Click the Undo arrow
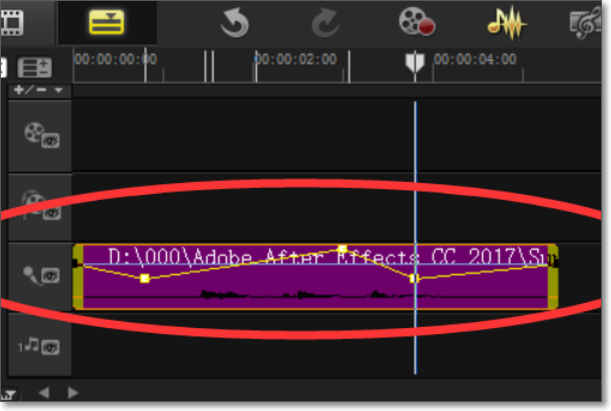The height and width of the screenshot is (411, 611). tap(235, 24)
